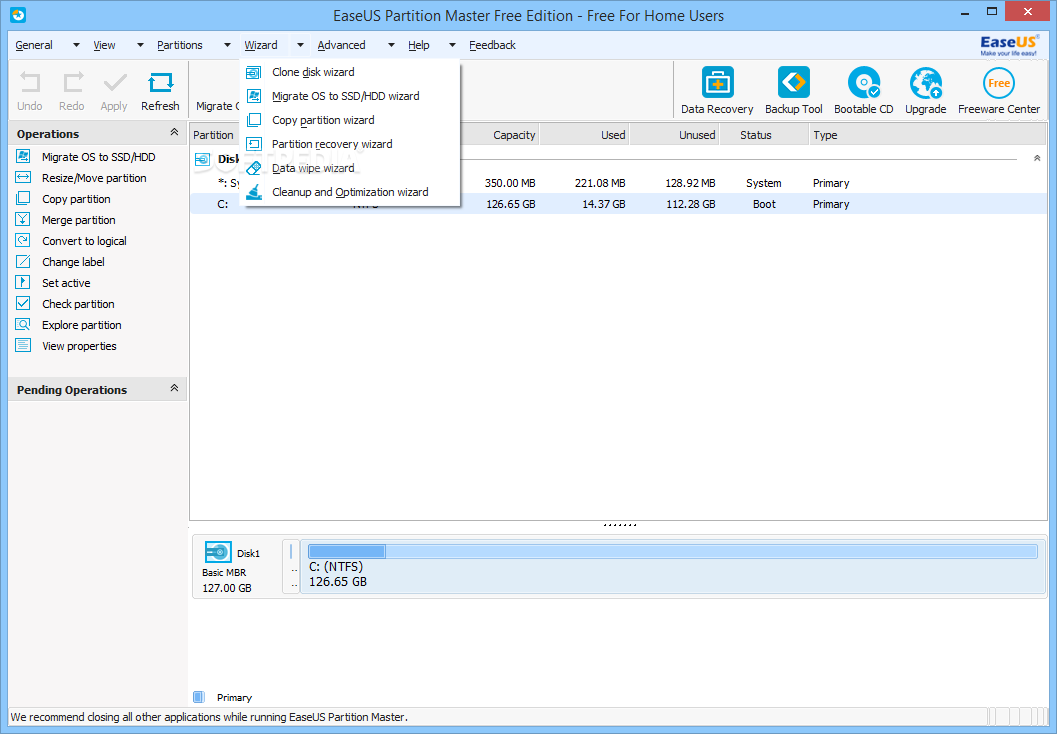
Task: Sort by Unused column header
Action: [x=674, y=135]
